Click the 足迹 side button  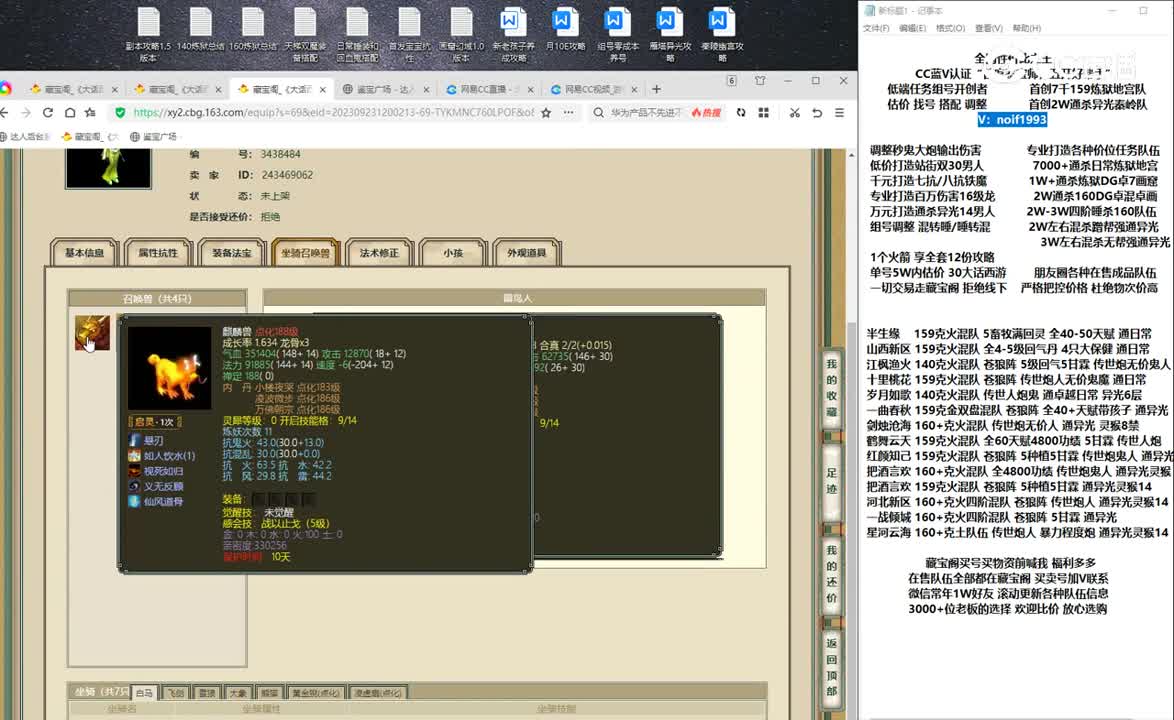click(x=831, y=481)
